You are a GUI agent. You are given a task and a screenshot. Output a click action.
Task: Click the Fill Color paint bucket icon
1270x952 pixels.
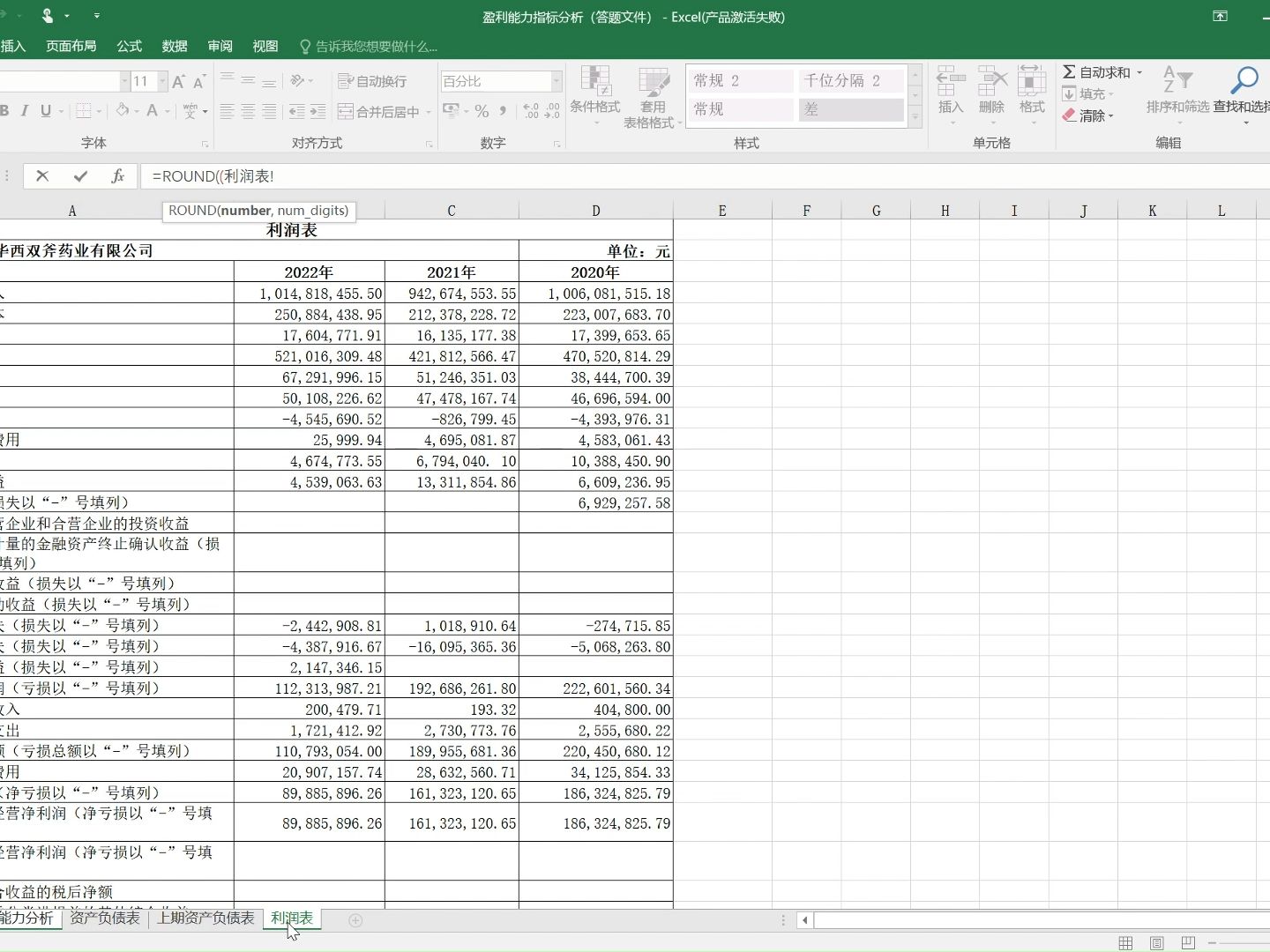tap(123, 111)
